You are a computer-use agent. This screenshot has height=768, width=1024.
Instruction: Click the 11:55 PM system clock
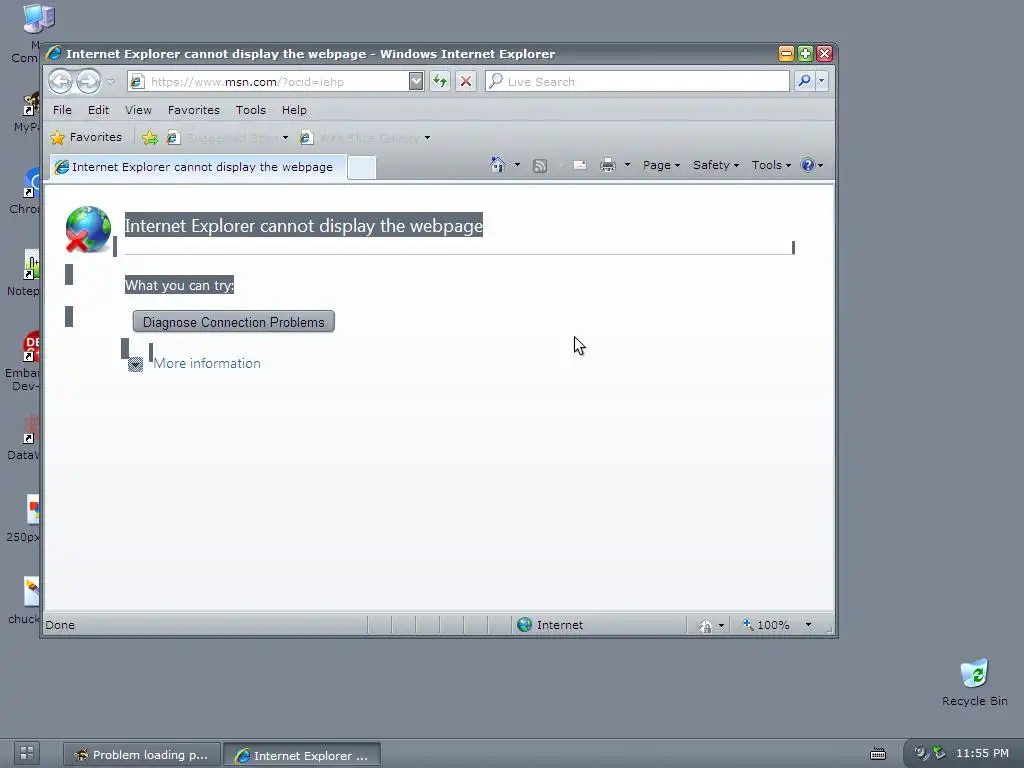(982, 753)
